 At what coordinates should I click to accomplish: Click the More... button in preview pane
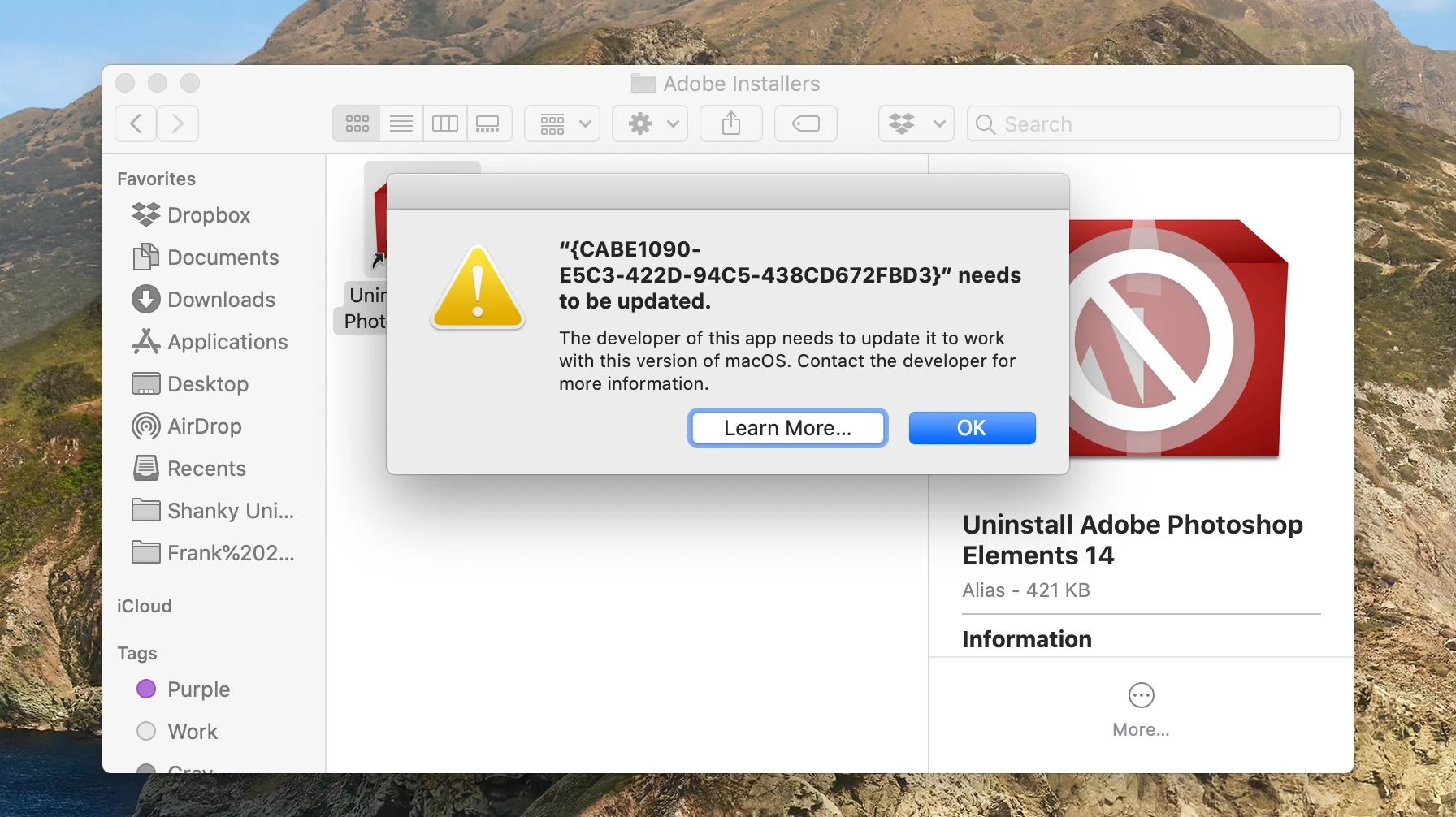pyautogui.click(x=1142, y=711)
